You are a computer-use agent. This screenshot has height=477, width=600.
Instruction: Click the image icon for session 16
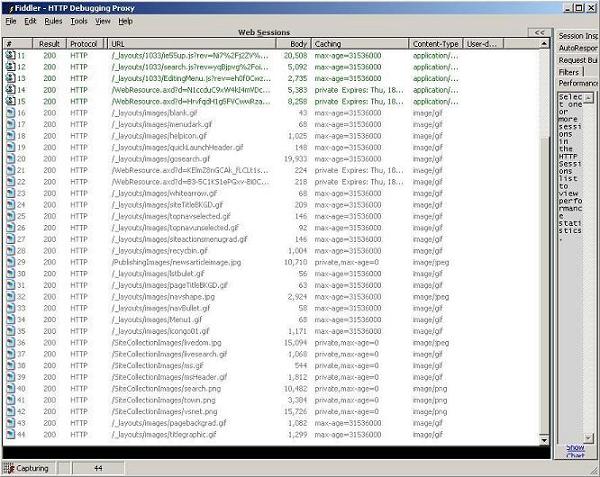[9, 113]
